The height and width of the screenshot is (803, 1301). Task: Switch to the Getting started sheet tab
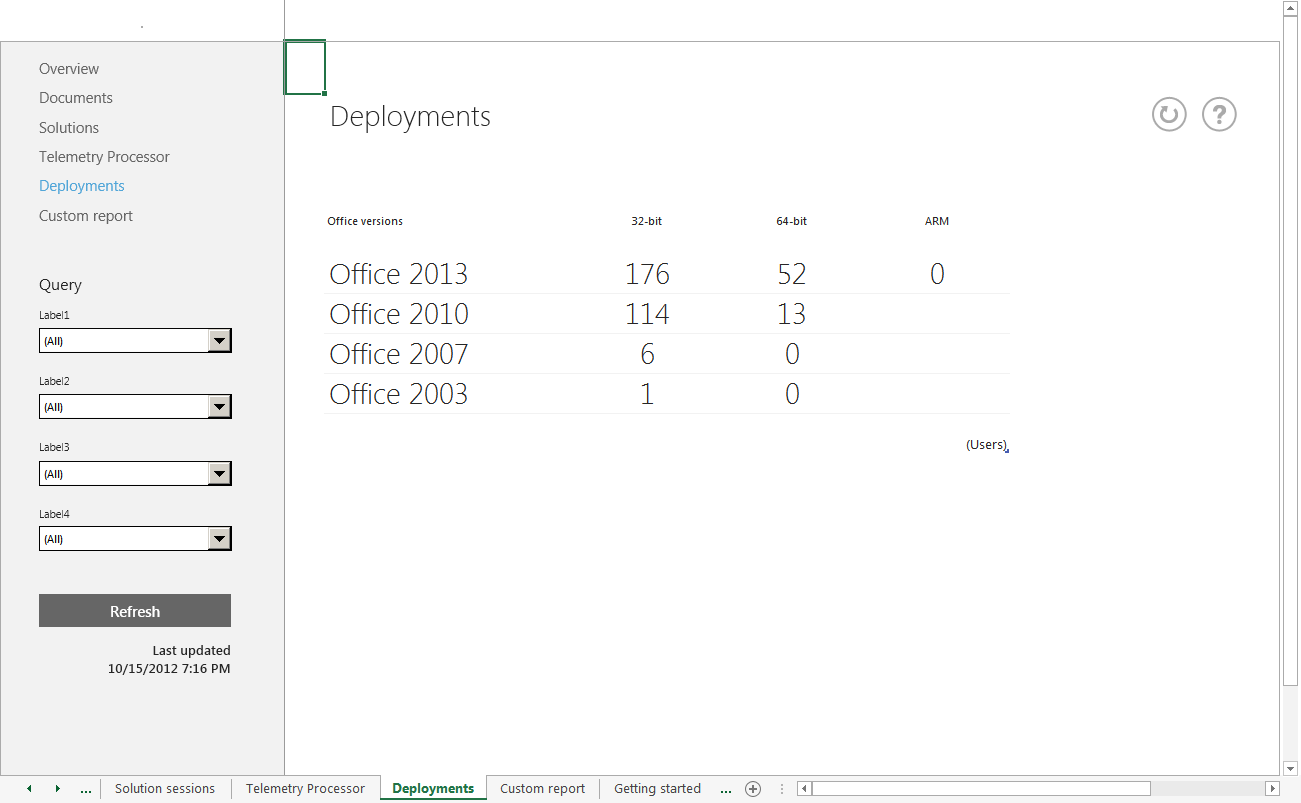tap(657, 788)
